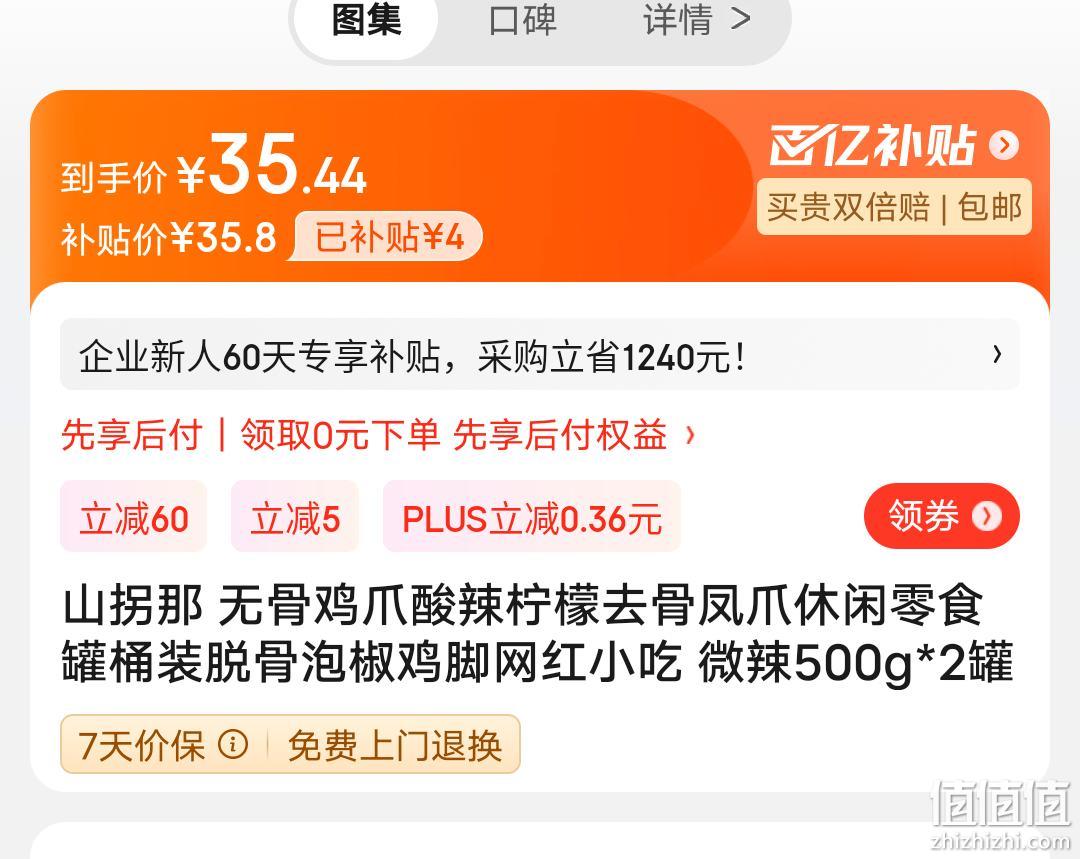
Task: Tap the circled arrow beside 百亿补贴
Action: point(1004,145)
